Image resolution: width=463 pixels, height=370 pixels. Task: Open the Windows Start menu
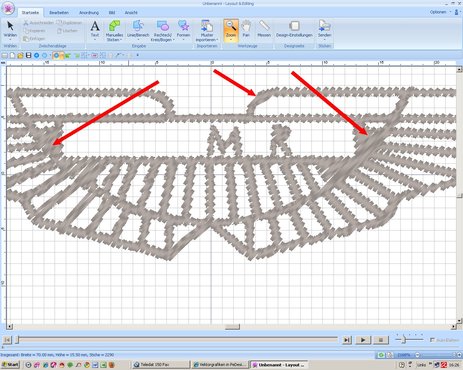coord(10,365)
